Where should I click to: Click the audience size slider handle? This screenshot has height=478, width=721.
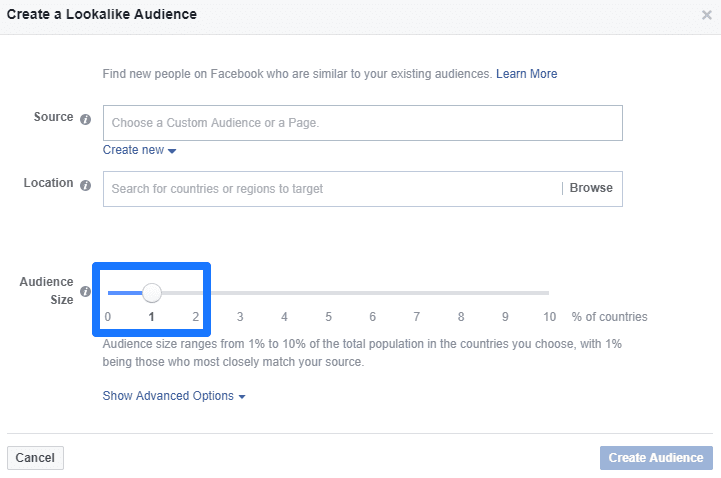tap(152, 293)
